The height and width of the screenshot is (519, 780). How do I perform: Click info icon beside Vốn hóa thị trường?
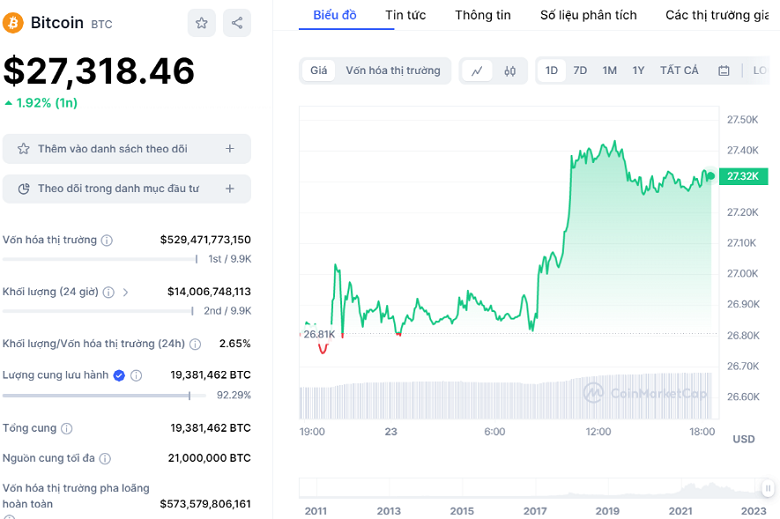tap(107, 240)
